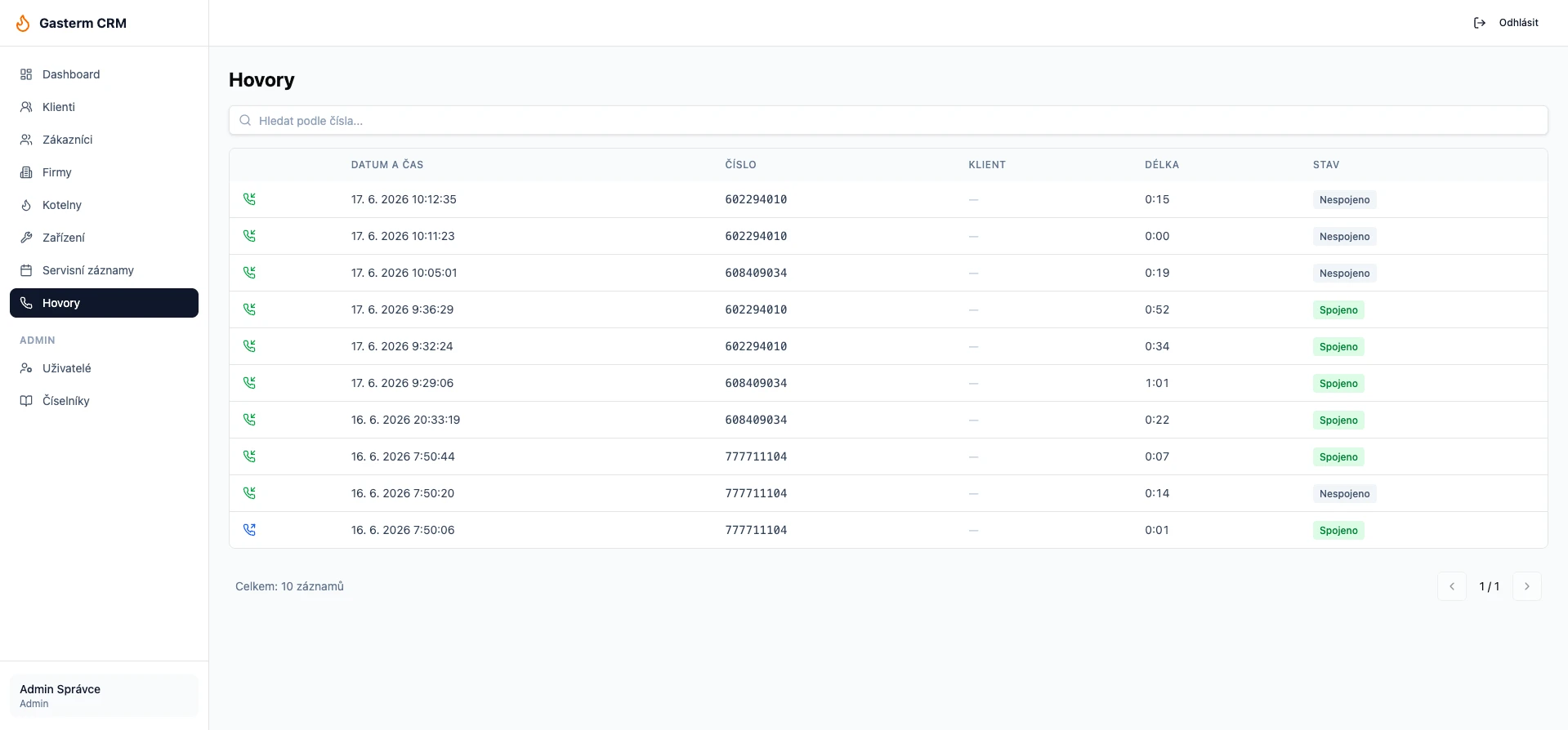Screen dimensions: 1568x730
Task: Click the Zařízení wrench icon
Action: point(26,238)
